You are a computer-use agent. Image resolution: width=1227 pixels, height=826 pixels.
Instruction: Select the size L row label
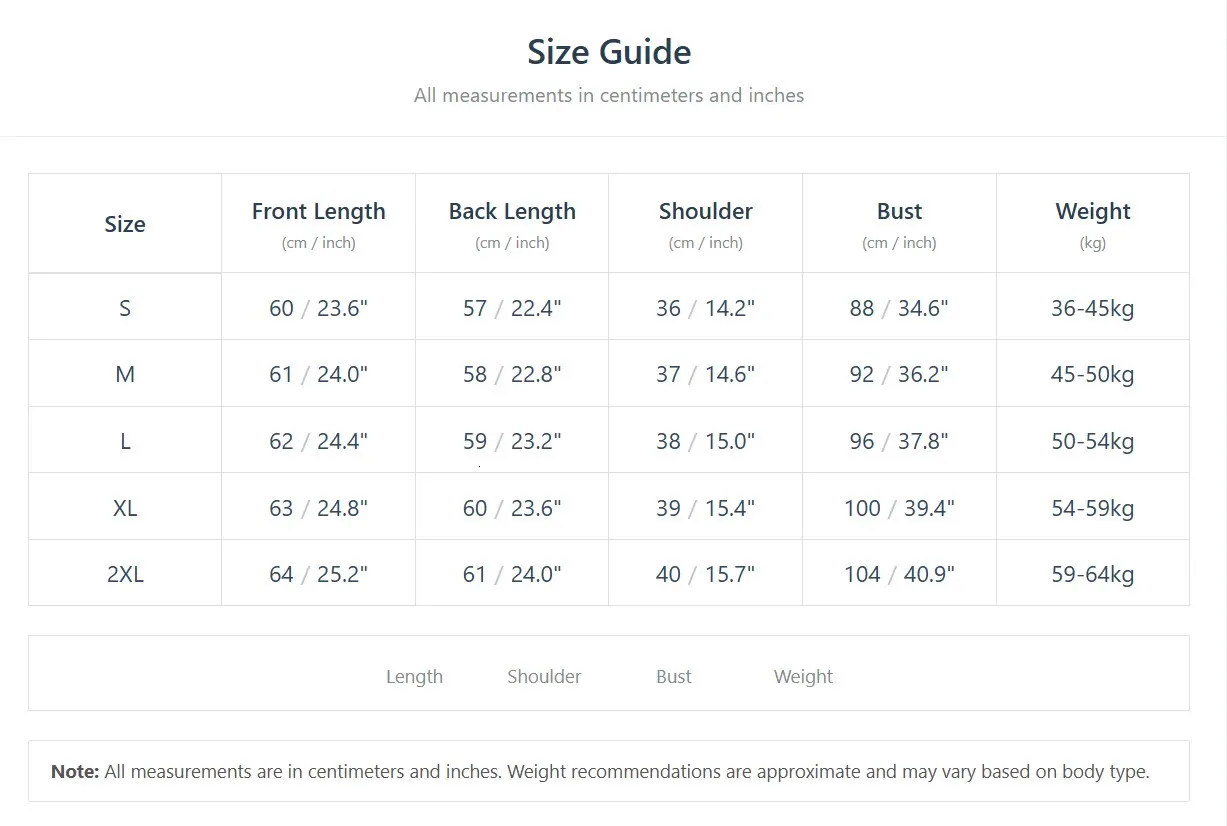click(x=125, y=441)
